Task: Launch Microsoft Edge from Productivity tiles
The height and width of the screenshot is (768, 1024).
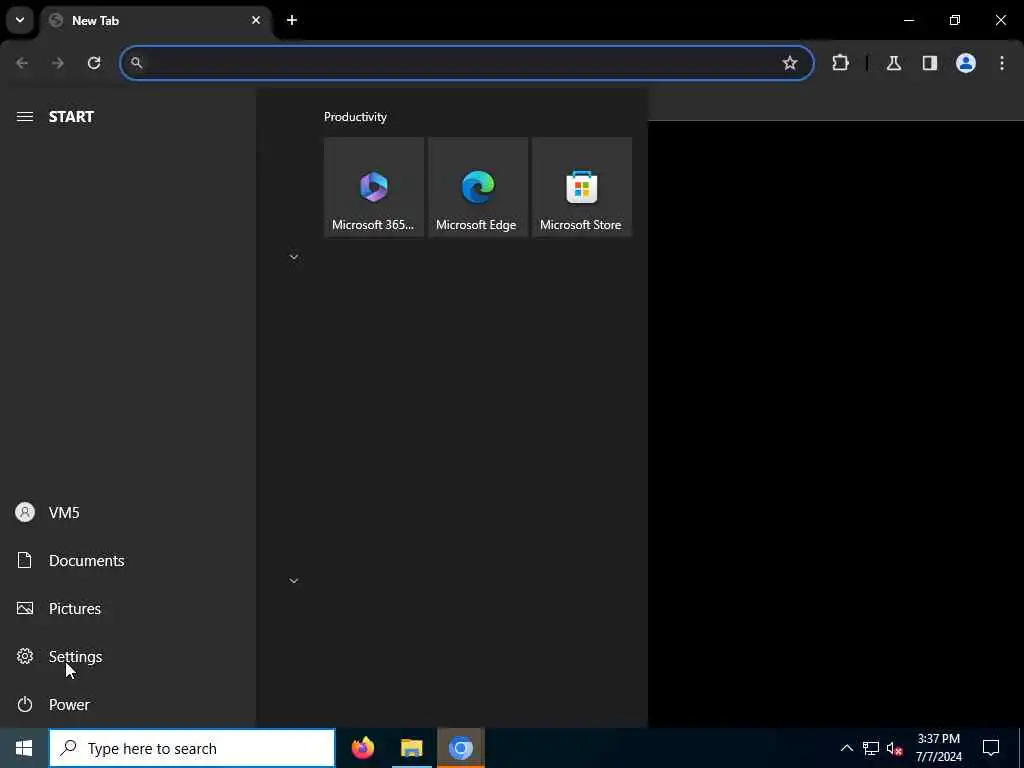Action: [478, 187]
